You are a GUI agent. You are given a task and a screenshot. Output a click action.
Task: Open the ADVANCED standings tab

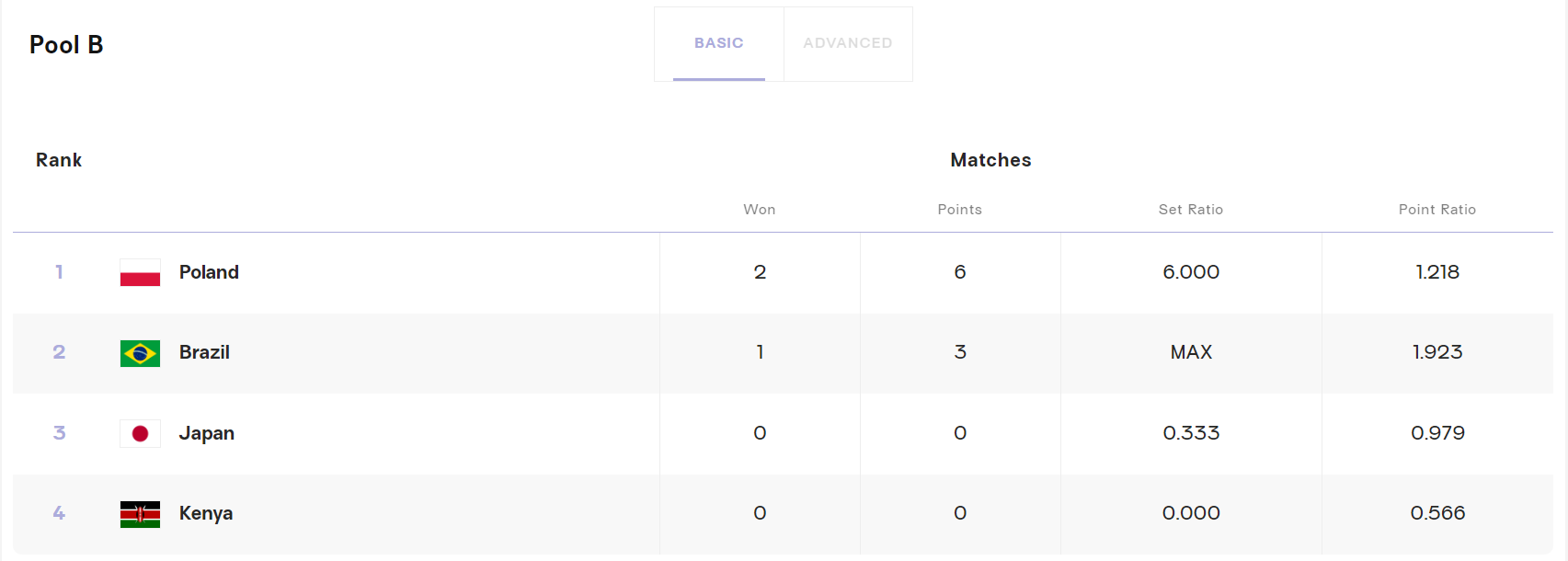pos(847,43)
